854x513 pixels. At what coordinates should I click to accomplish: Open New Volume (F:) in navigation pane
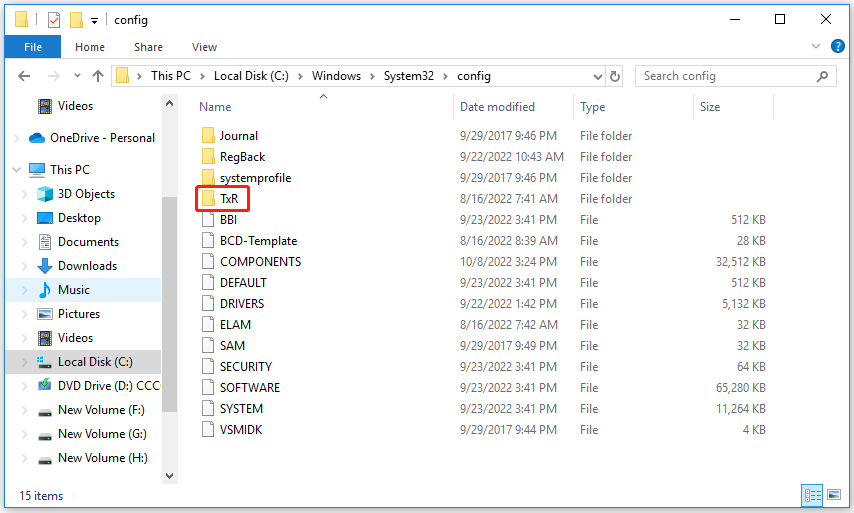[101, 410]
